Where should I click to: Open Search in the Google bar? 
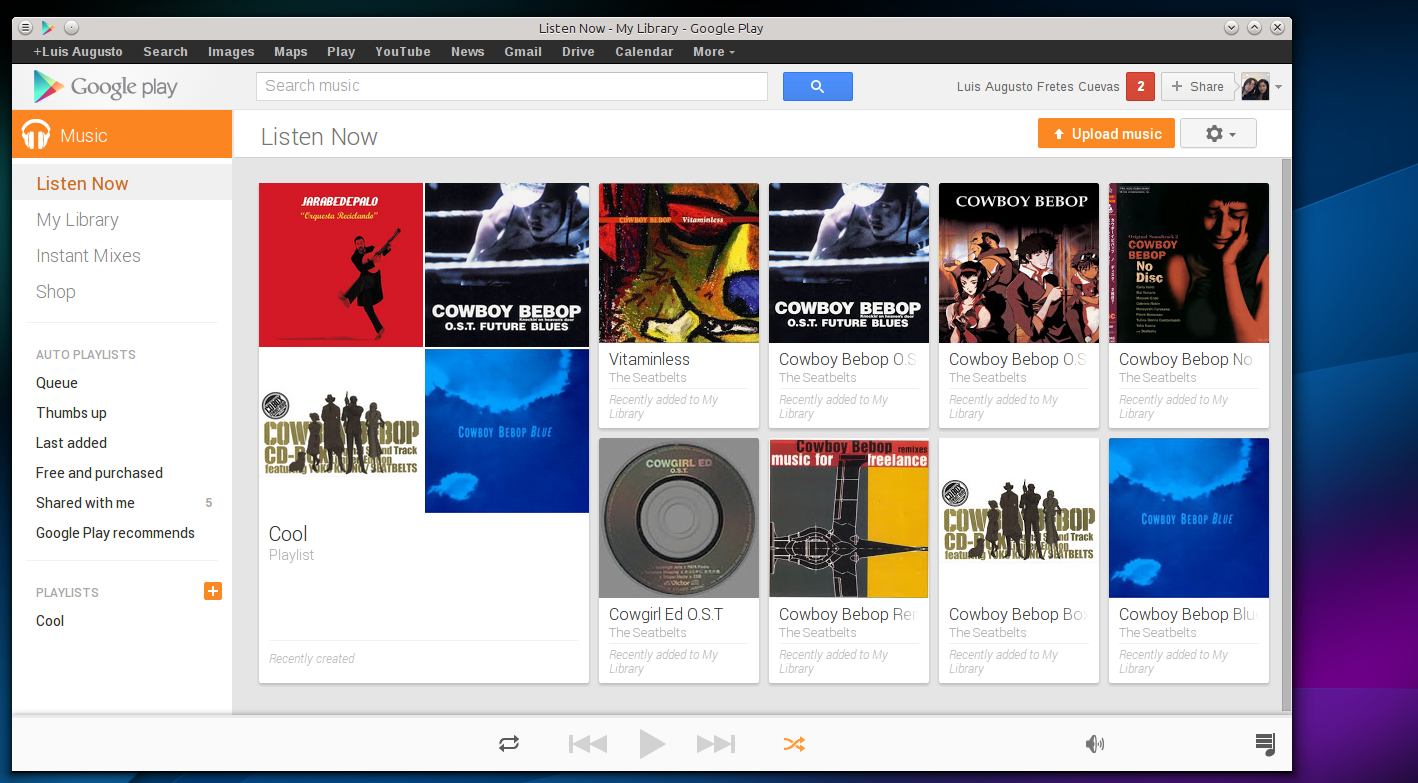[165, 52]
